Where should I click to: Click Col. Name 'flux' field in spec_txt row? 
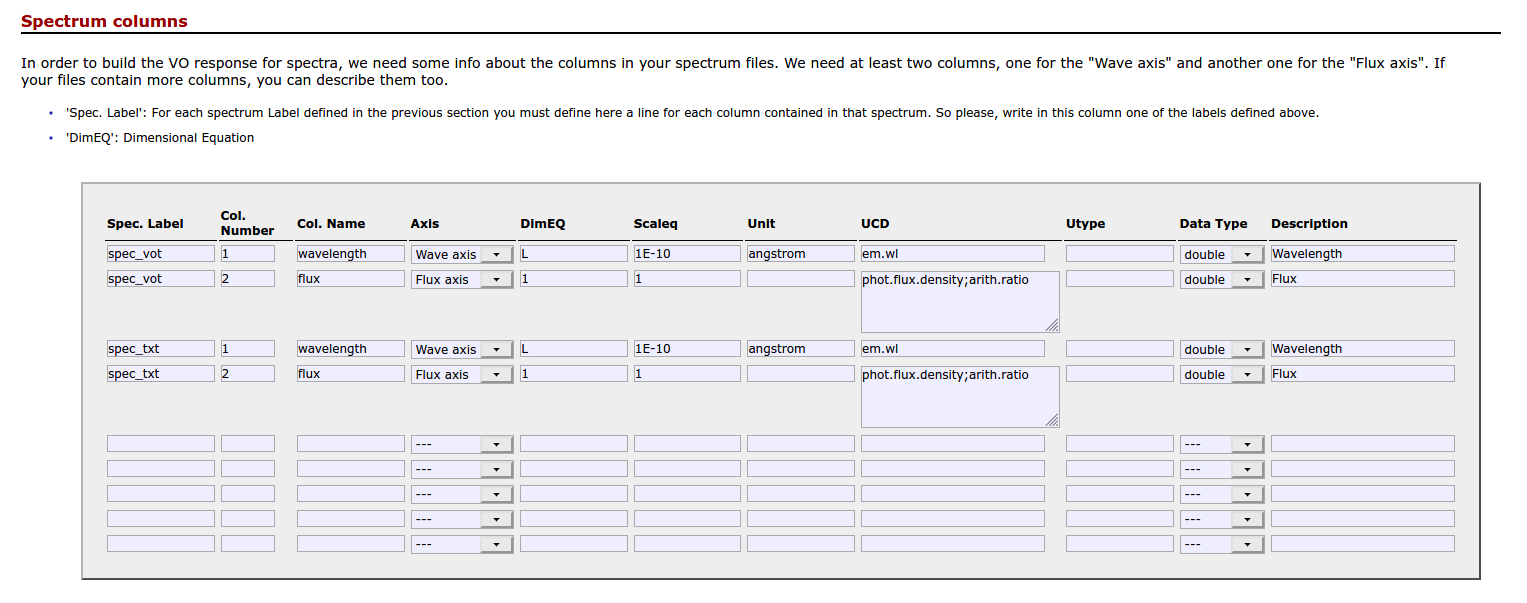coord(351,374)
